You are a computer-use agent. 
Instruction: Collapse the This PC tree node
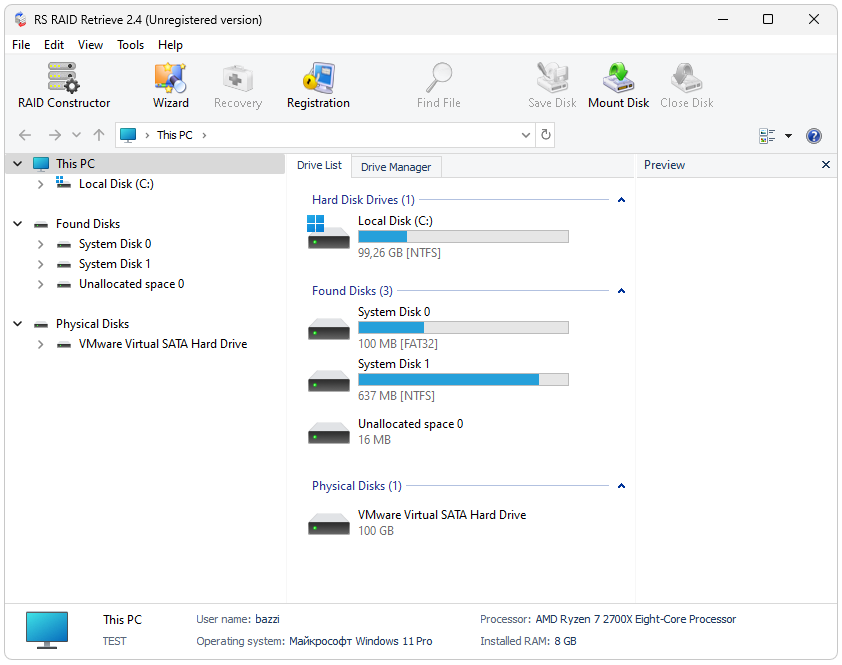18,163
